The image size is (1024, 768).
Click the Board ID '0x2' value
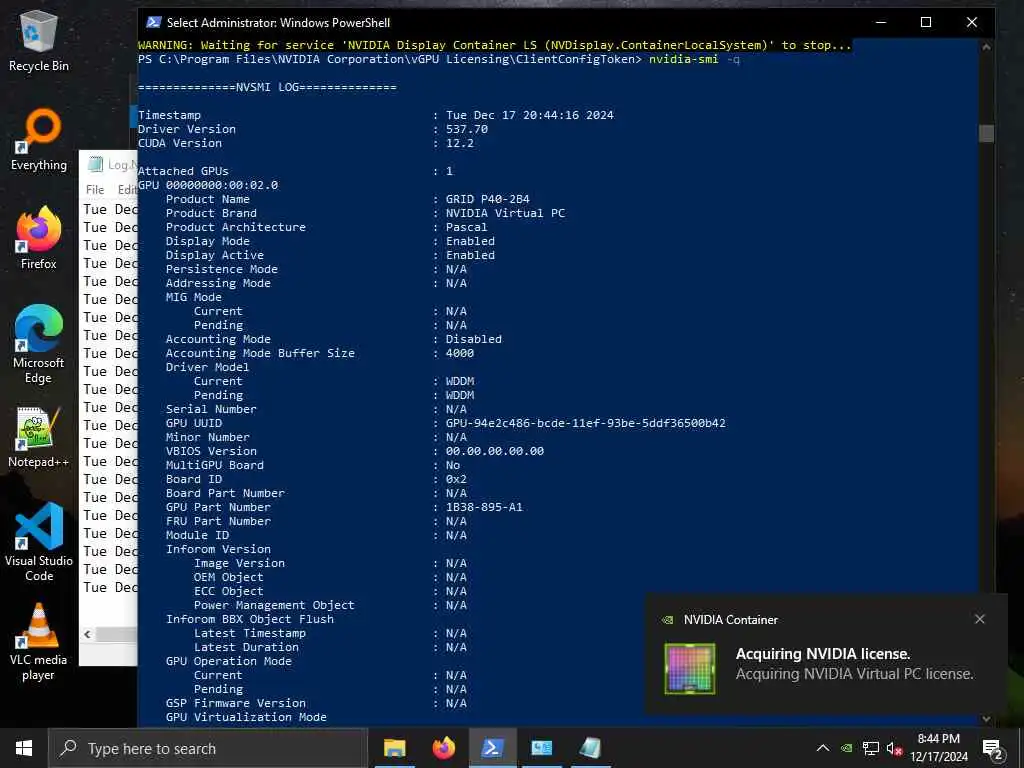point(456,479)
